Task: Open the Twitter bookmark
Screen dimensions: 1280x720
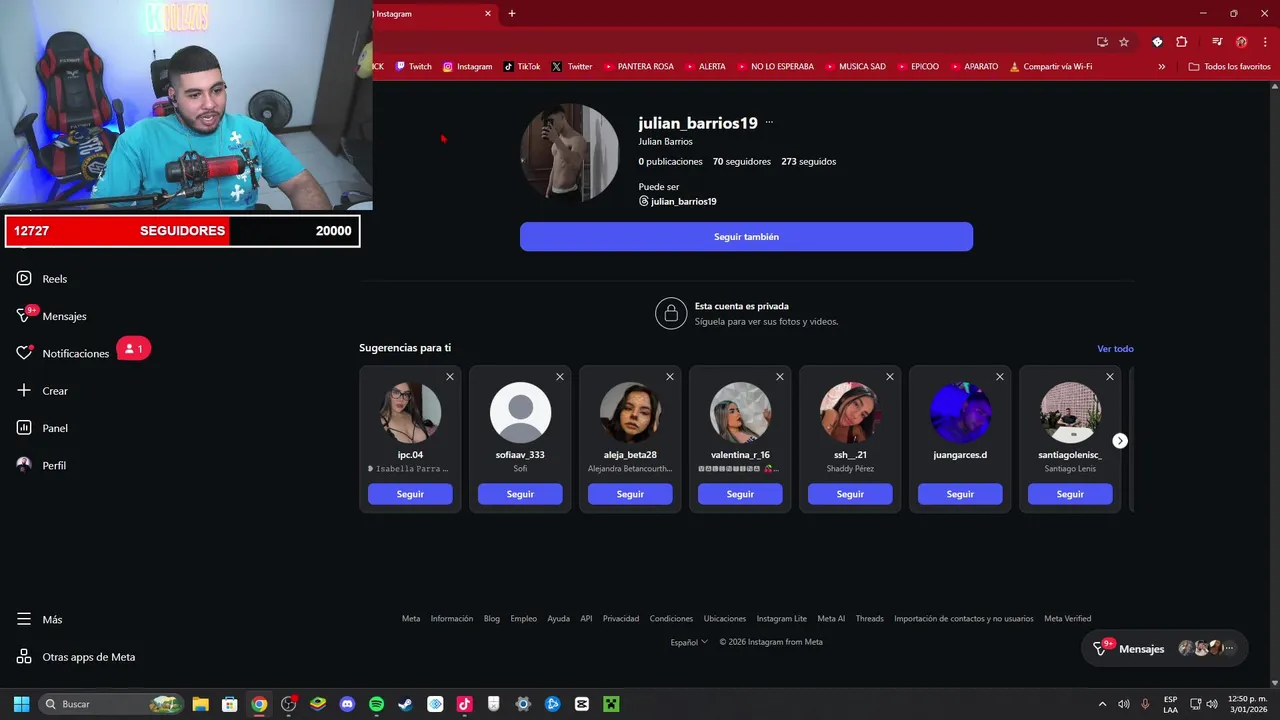Action: pyautogui.click(x=572, y=67)
